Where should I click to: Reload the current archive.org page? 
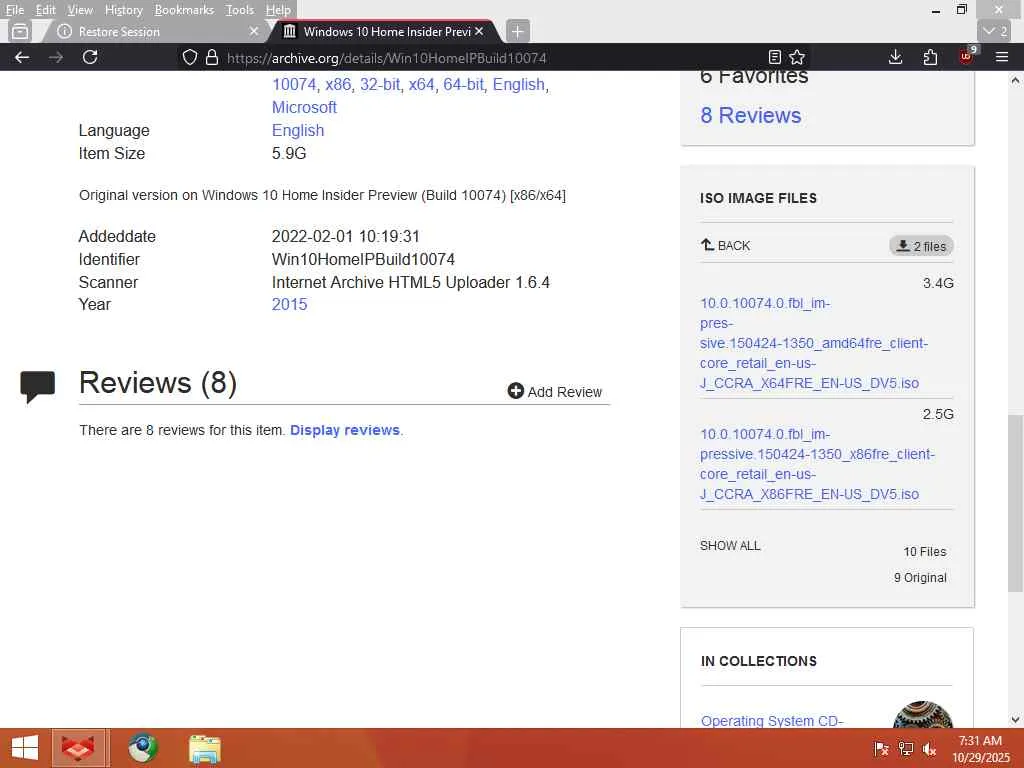click(x=90, y=57)
